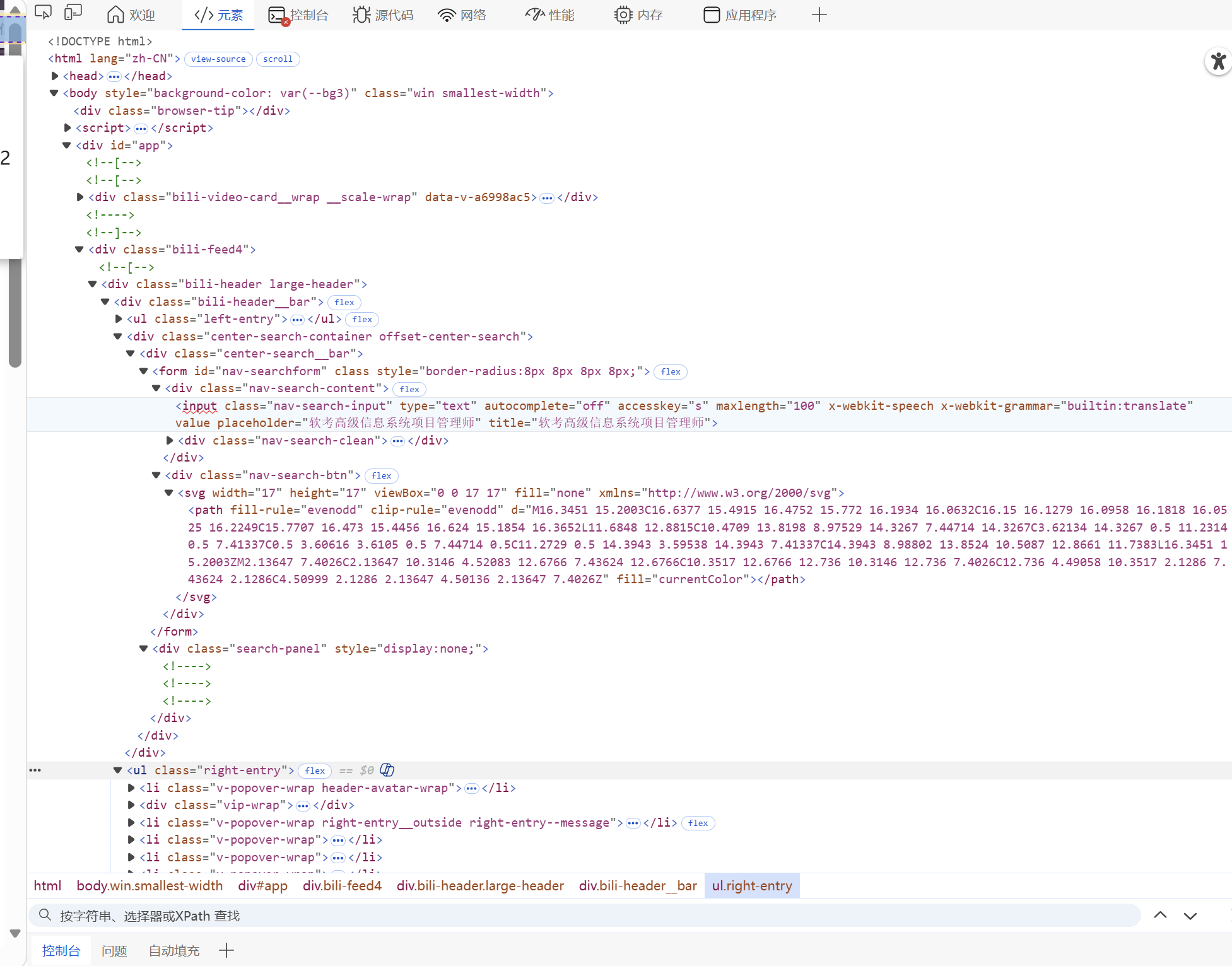Click the inspect element picker icon
The image size is (1232, 966).
tap(43, 13)
